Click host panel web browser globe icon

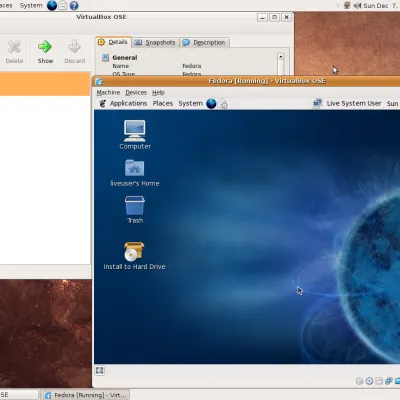click(x=52, y=5)
